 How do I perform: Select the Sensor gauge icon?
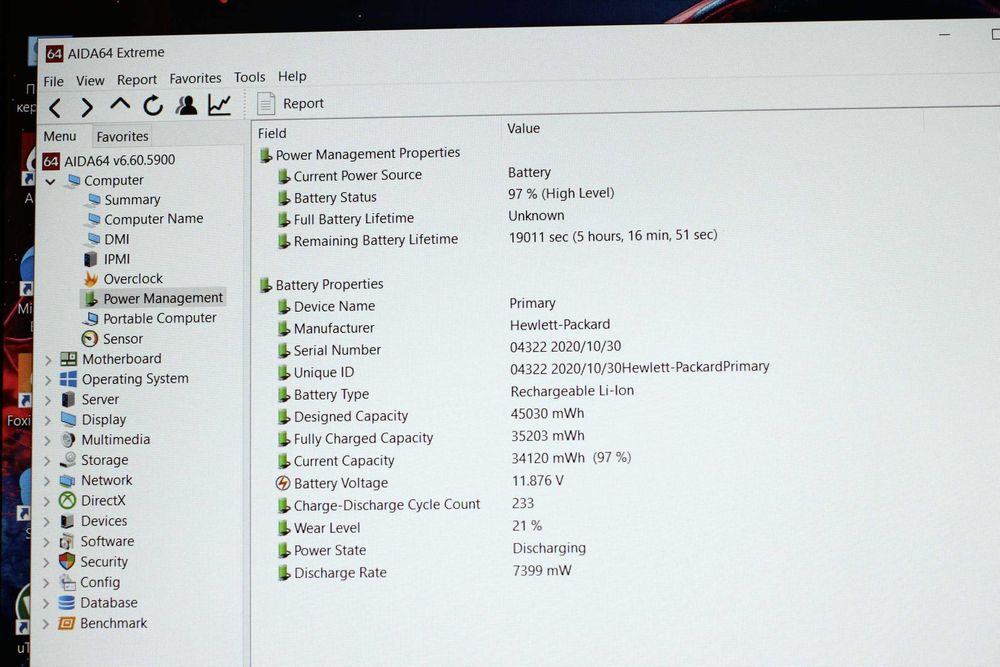(x=90, y=339)
